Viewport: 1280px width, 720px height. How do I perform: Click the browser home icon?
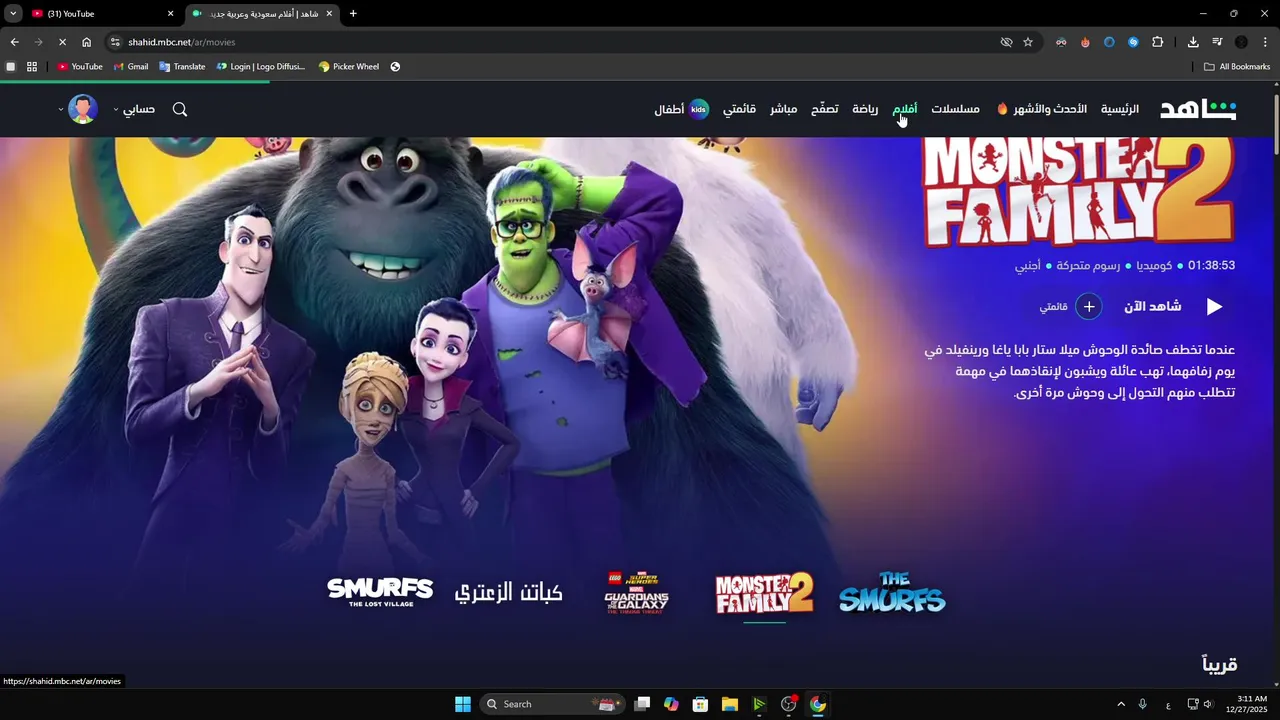[x=87, y=42]
